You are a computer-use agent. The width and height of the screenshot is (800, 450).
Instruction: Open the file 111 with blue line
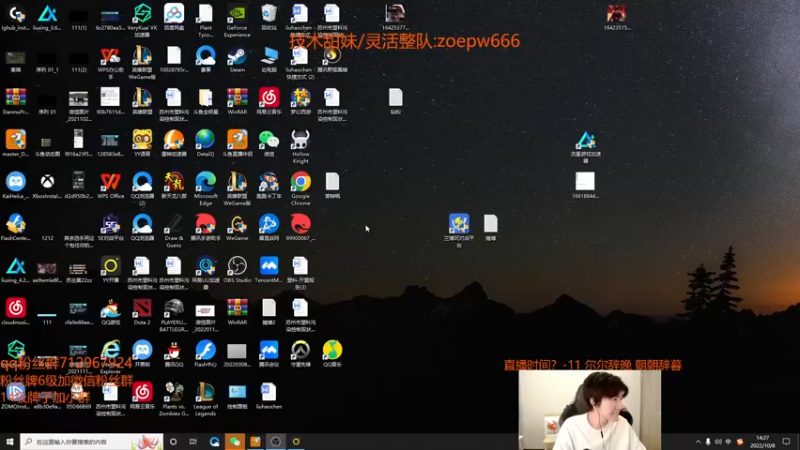[x=47, y=315]
